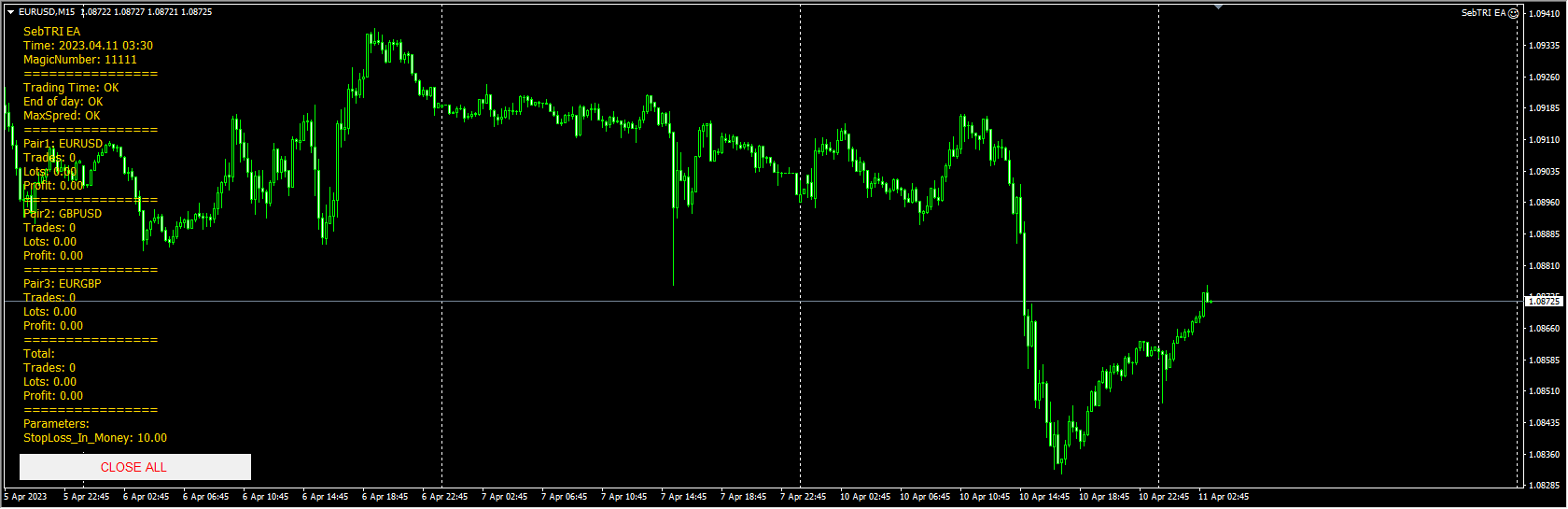Click the End of day: OK status
This screenshot has width=1568, height=509.
pos(63,102)
